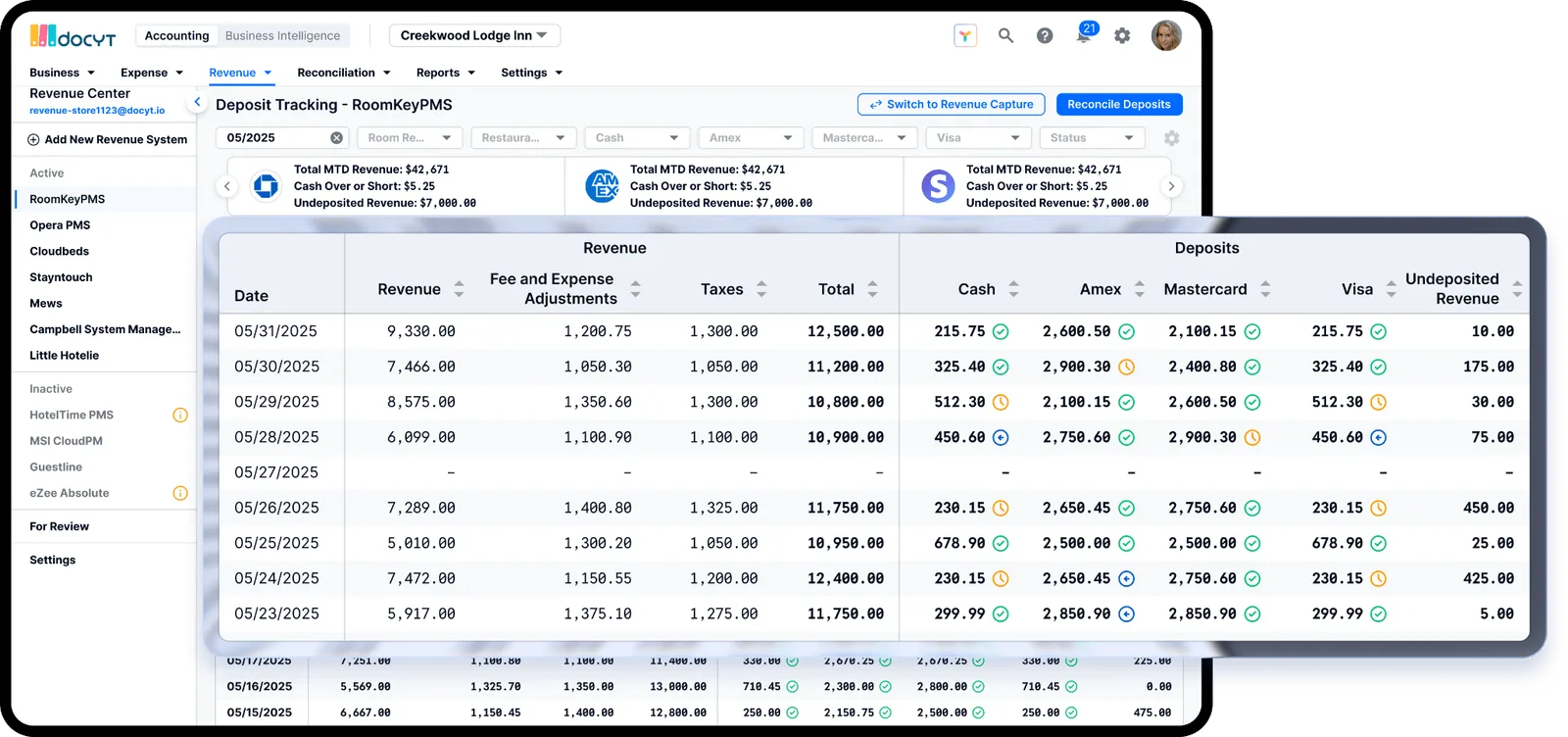The height and width of the screenshot is (737, 1568).
Task: Click eZee Absolute warning info icon
Action: click(180, 494)
